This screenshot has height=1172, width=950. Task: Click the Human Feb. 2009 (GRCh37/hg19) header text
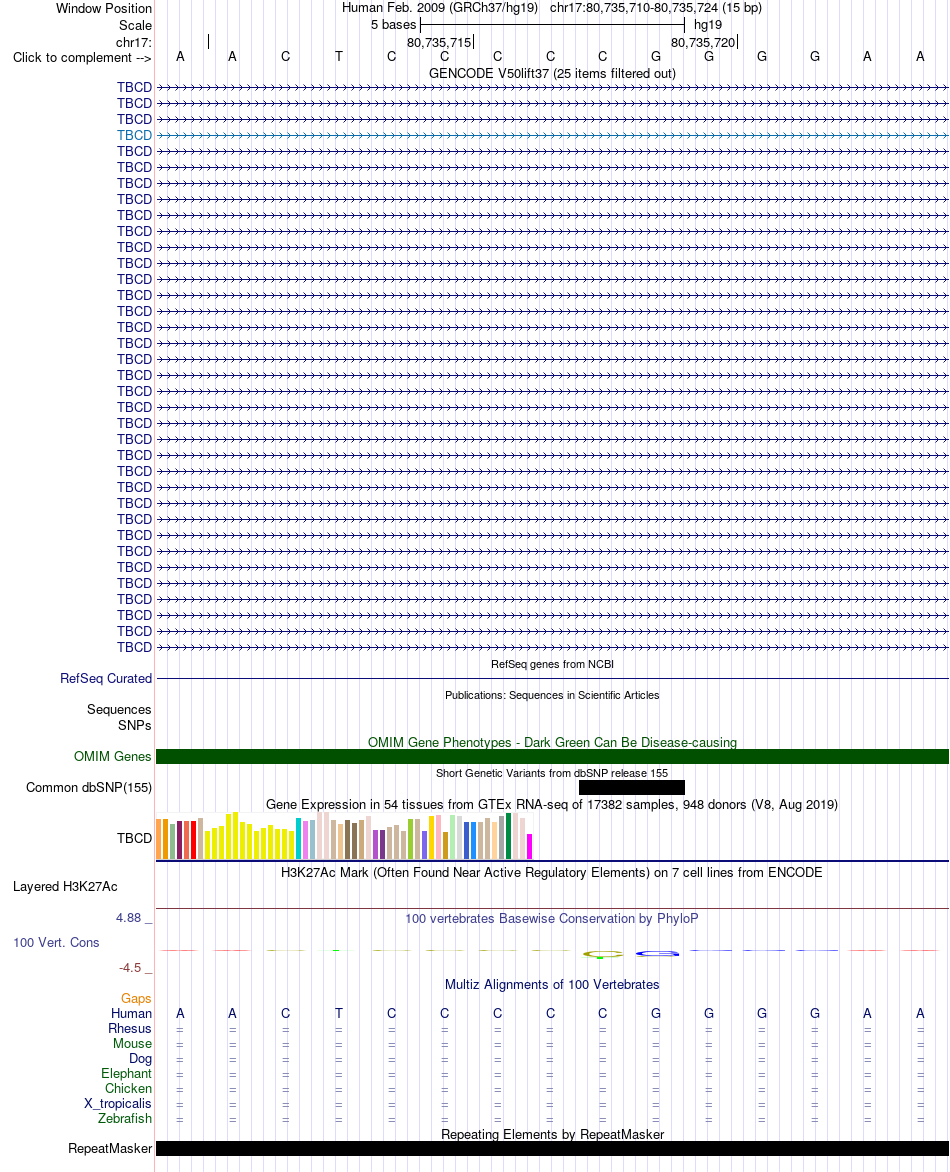point(439,8)
